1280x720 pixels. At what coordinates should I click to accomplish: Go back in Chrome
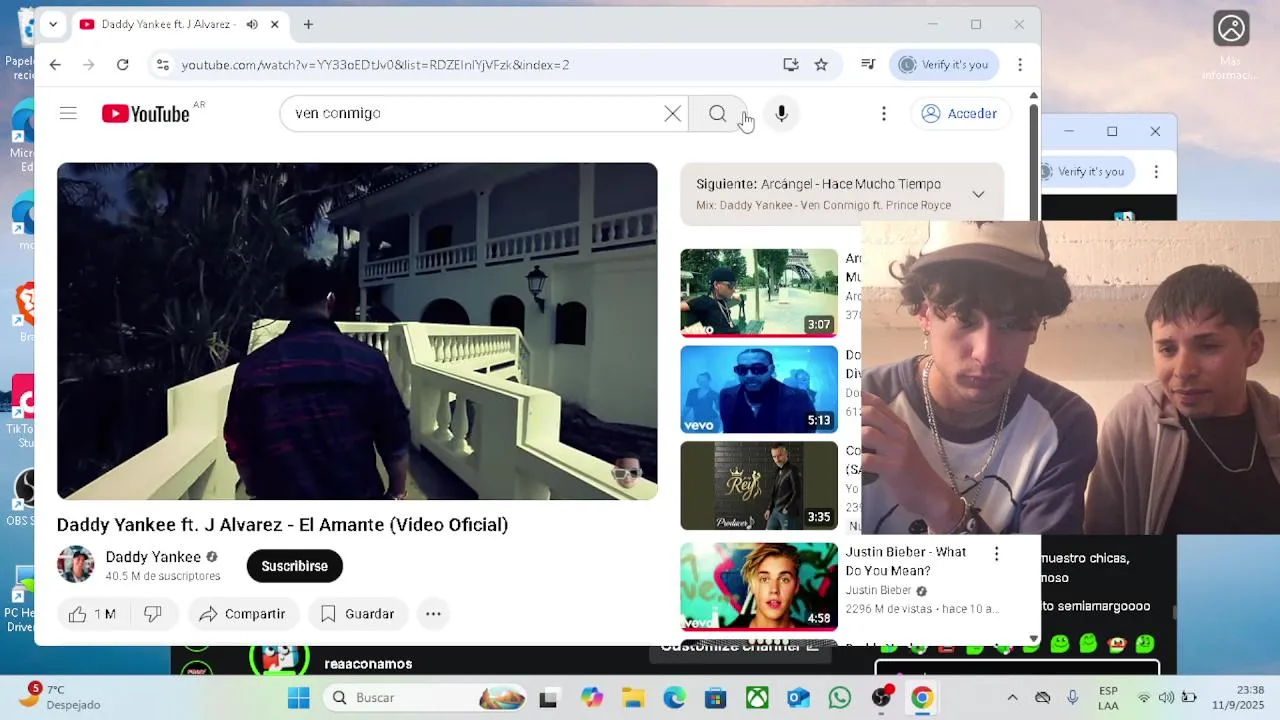pos(55,65)
